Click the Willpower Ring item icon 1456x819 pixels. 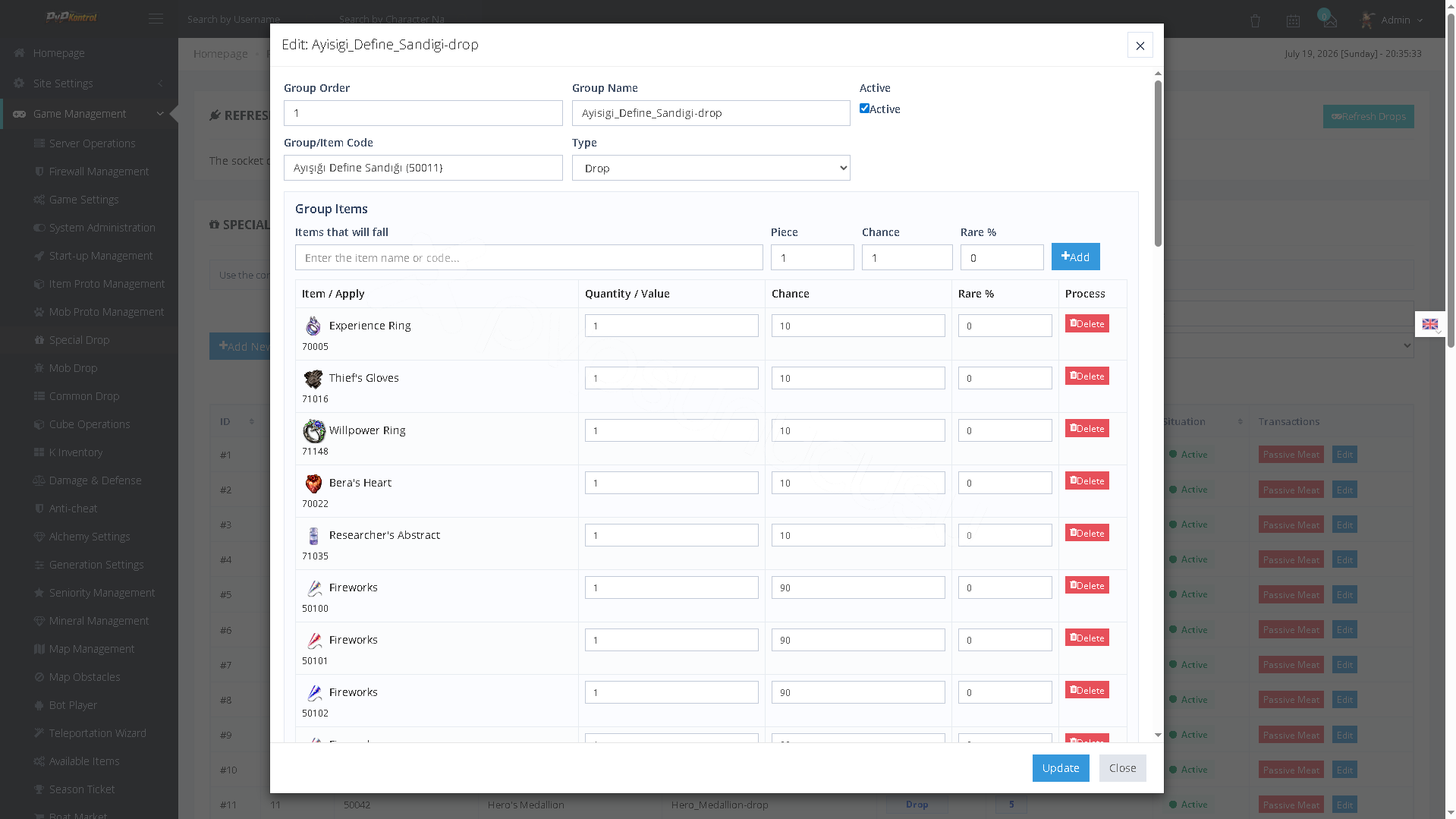click(x=313, y=430)
